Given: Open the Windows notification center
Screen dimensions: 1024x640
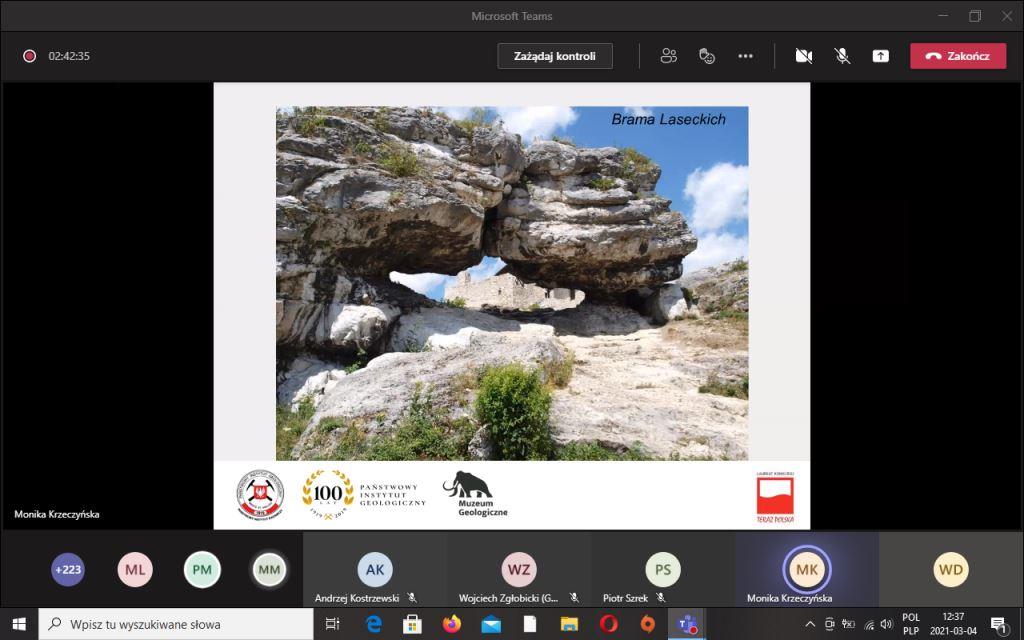Looking at the screenshot, I should click(997, 624).
